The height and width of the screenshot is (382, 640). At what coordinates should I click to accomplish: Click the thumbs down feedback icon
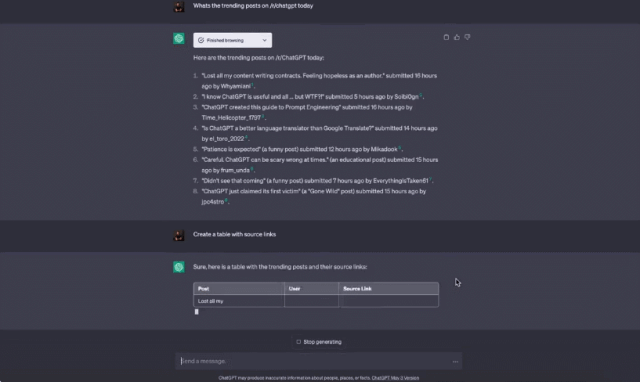coord(467,37)
